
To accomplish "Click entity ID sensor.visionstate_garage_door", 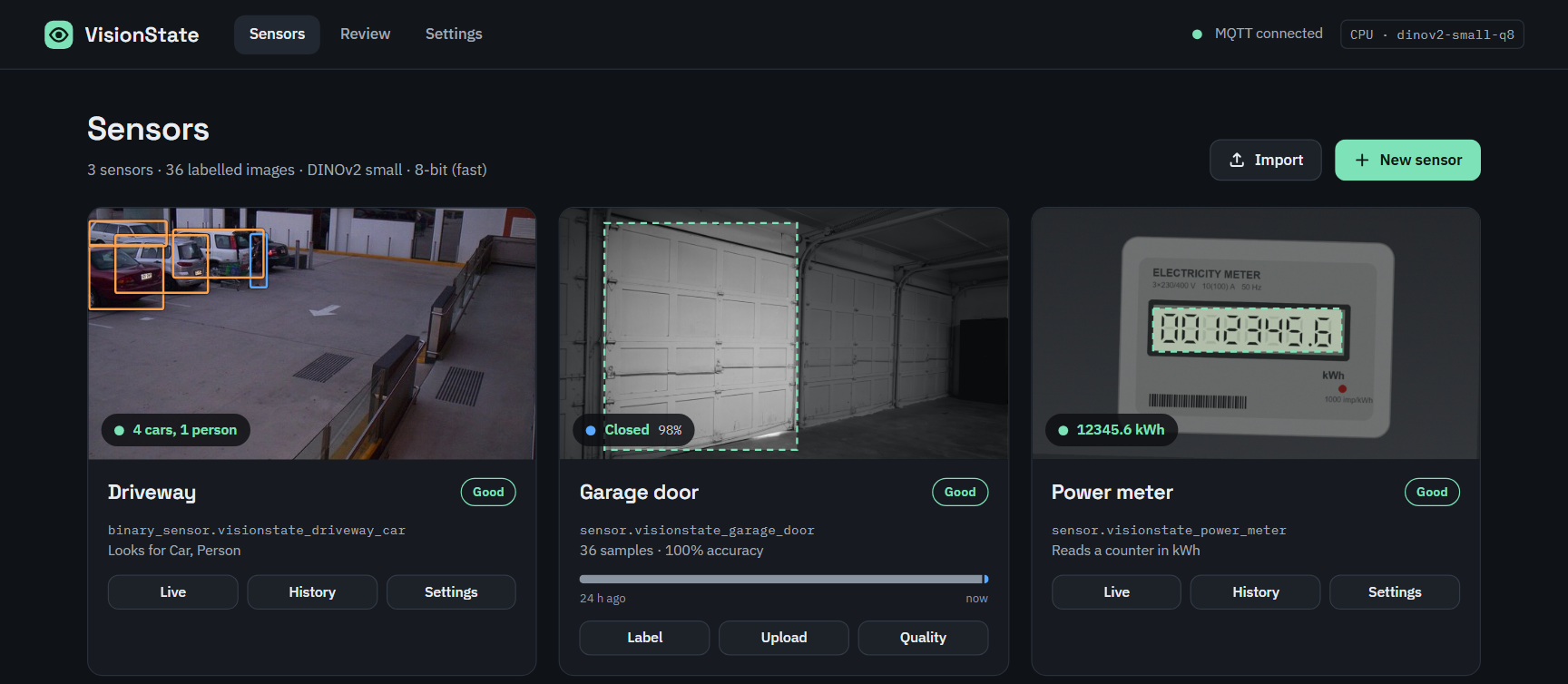I will click(697, 530).
